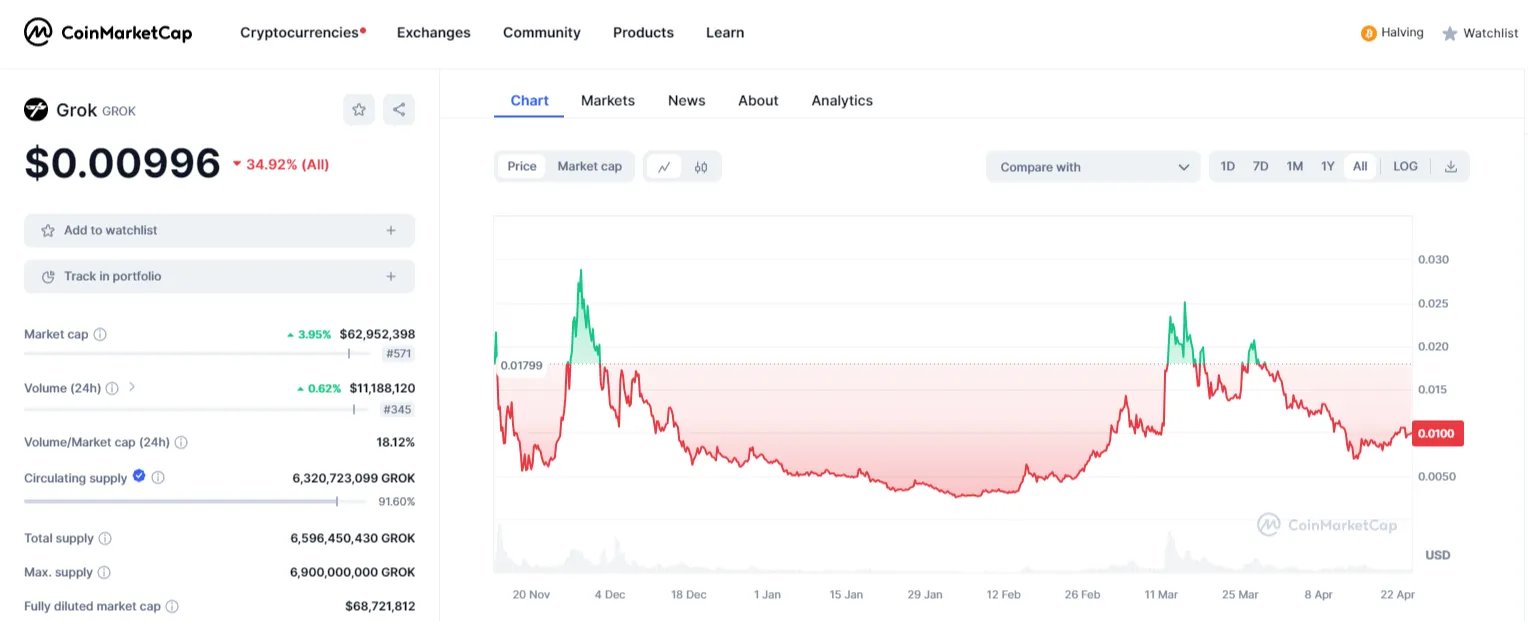This screenshot has height=621, width=1528.
Task: Open the share icon for Grok
Action: tap(399, 110)
